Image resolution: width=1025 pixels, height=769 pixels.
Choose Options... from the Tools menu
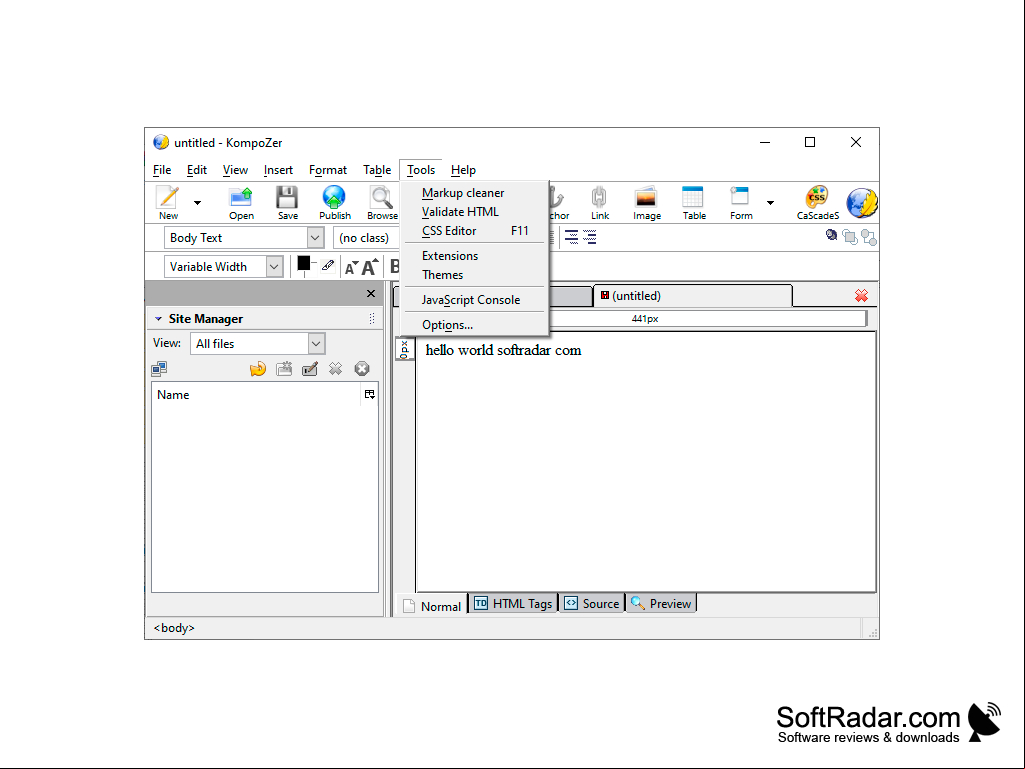point(475,325)
